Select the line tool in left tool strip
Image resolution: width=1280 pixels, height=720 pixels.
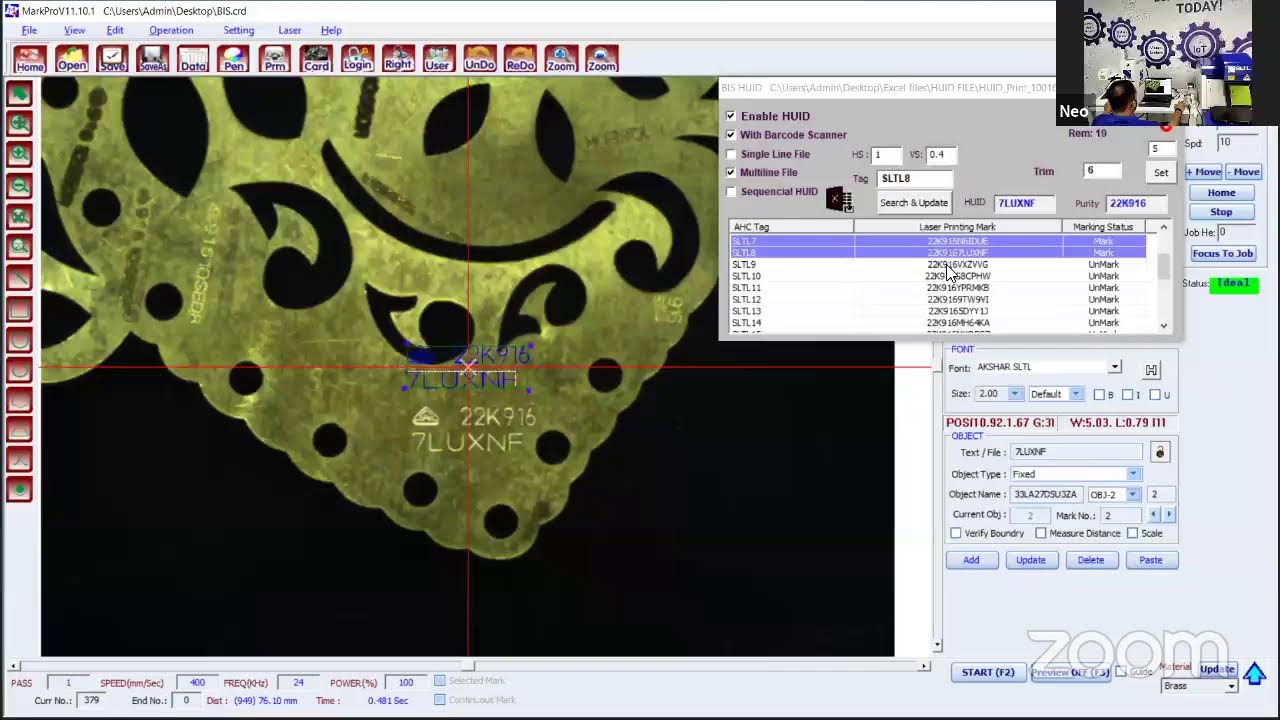[19, 278]
